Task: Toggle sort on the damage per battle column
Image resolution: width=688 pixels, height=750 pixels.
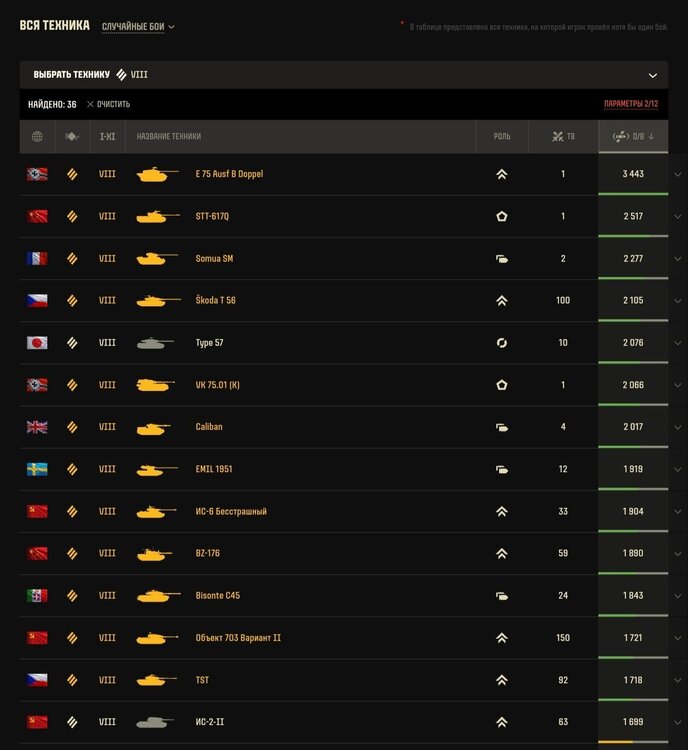Action: (x=633, y=137)
